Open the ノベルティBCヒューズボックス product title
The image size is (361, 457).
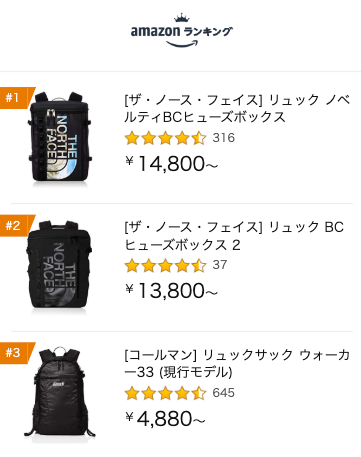coord(237,108)
